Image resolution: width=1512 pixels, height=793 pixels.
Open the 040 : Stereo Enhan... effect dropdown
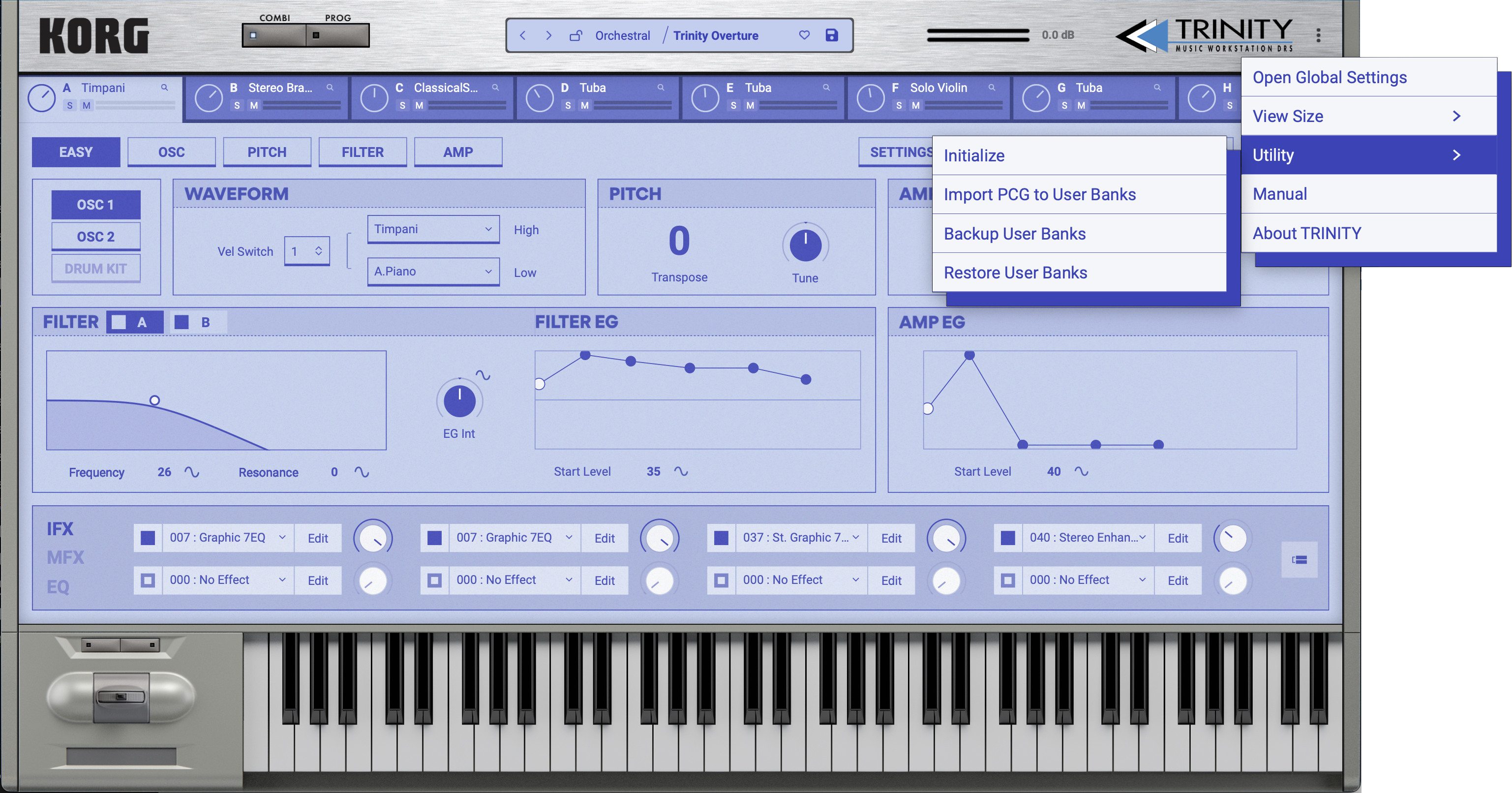[1088, 538]
